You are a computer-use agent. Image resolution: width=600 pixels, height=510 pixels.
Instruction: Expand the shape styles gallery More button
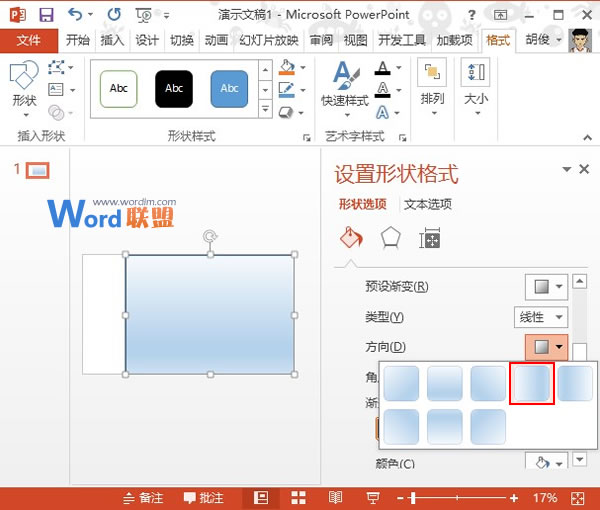(x=265, y=110)
